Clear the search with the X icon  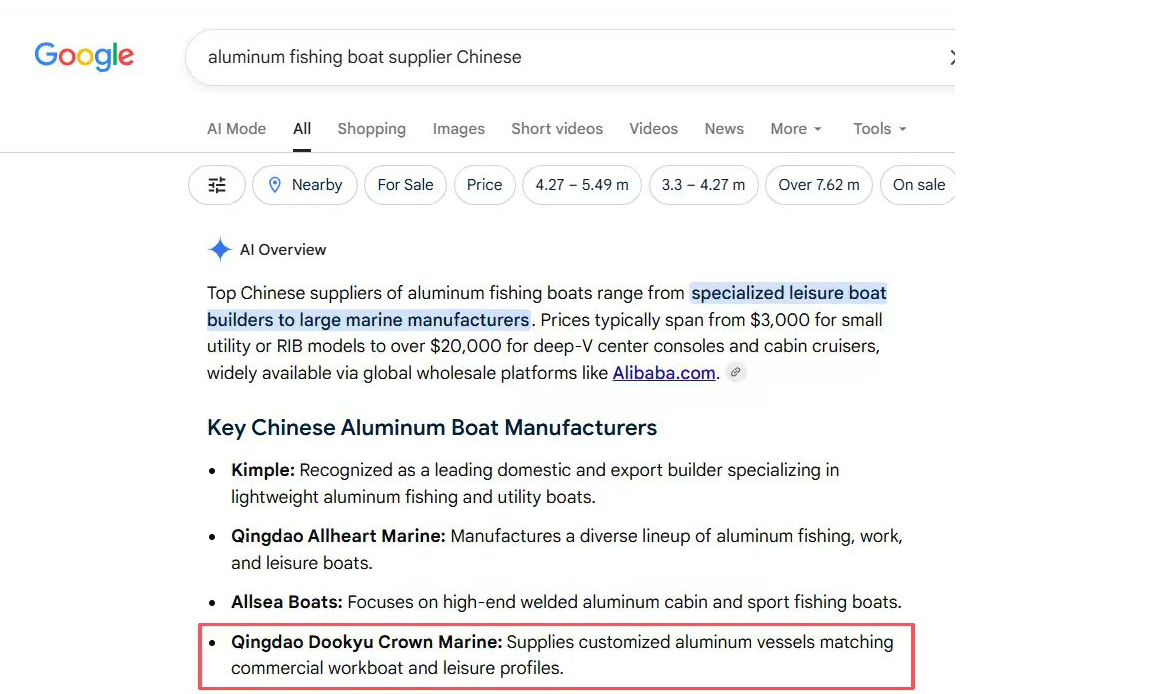952,57
